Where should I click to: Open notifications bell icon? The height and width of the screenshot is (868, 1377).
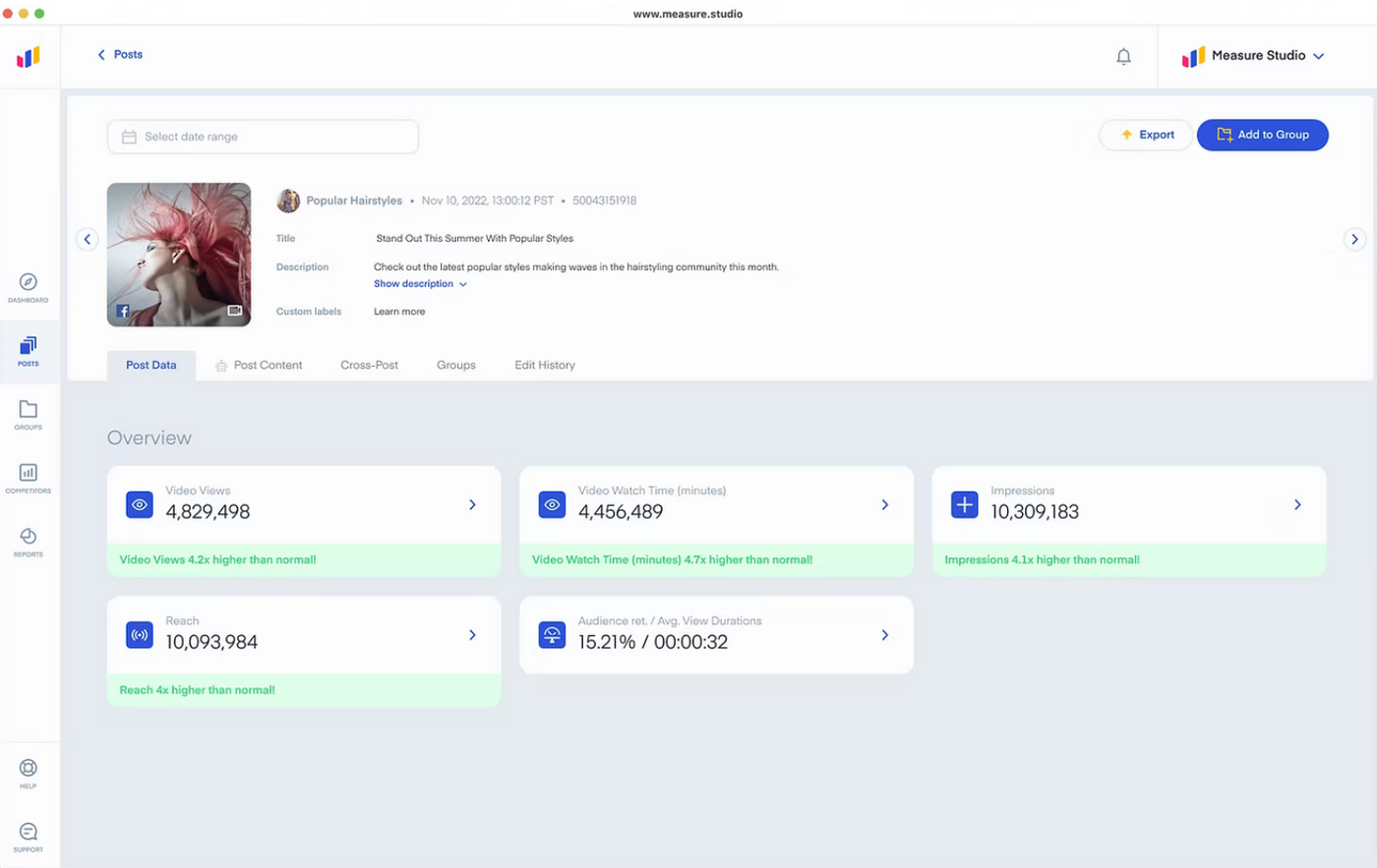pyautogui.click(x=1123, y=57)
